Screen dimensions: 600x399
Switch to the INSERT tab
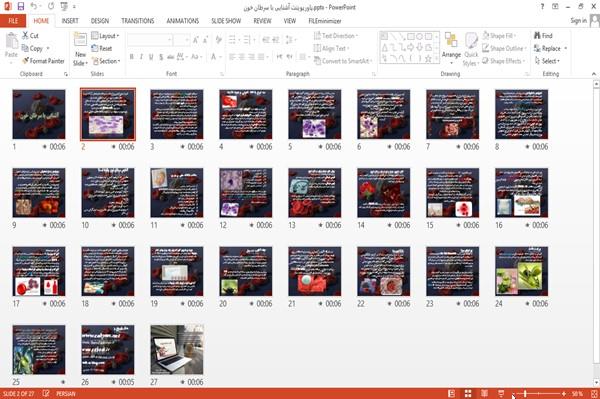[x=70, y=21]
